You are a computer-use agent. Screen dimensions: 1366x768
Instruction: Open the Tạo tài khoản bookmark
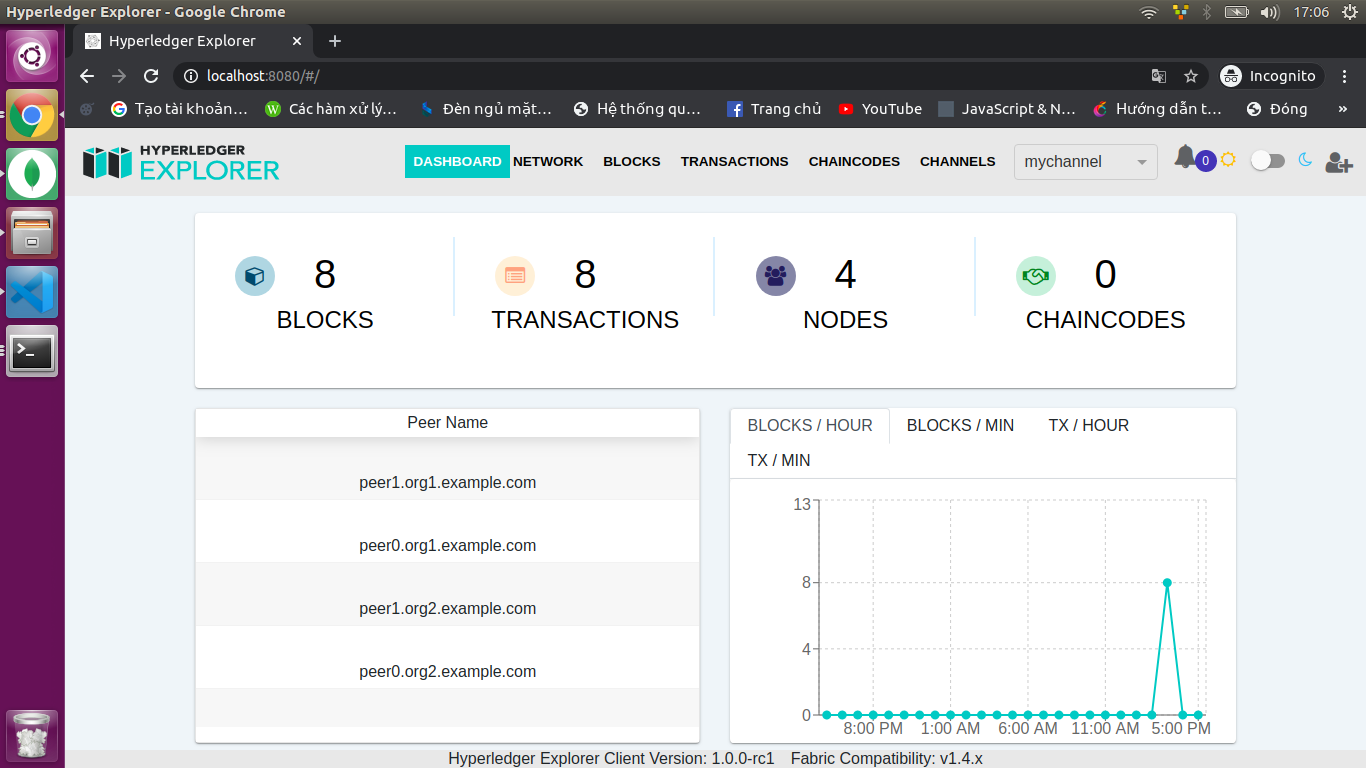179,109
